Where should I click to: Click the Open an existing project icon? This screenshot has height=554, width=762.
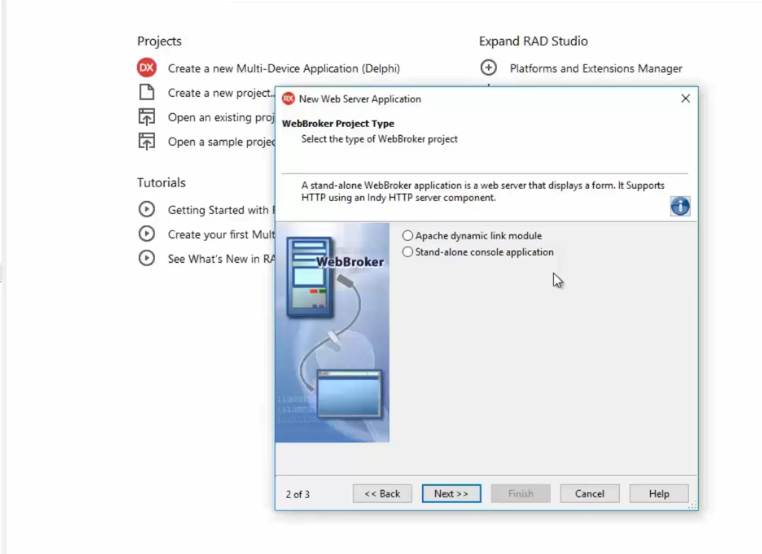tap(146, 117)
